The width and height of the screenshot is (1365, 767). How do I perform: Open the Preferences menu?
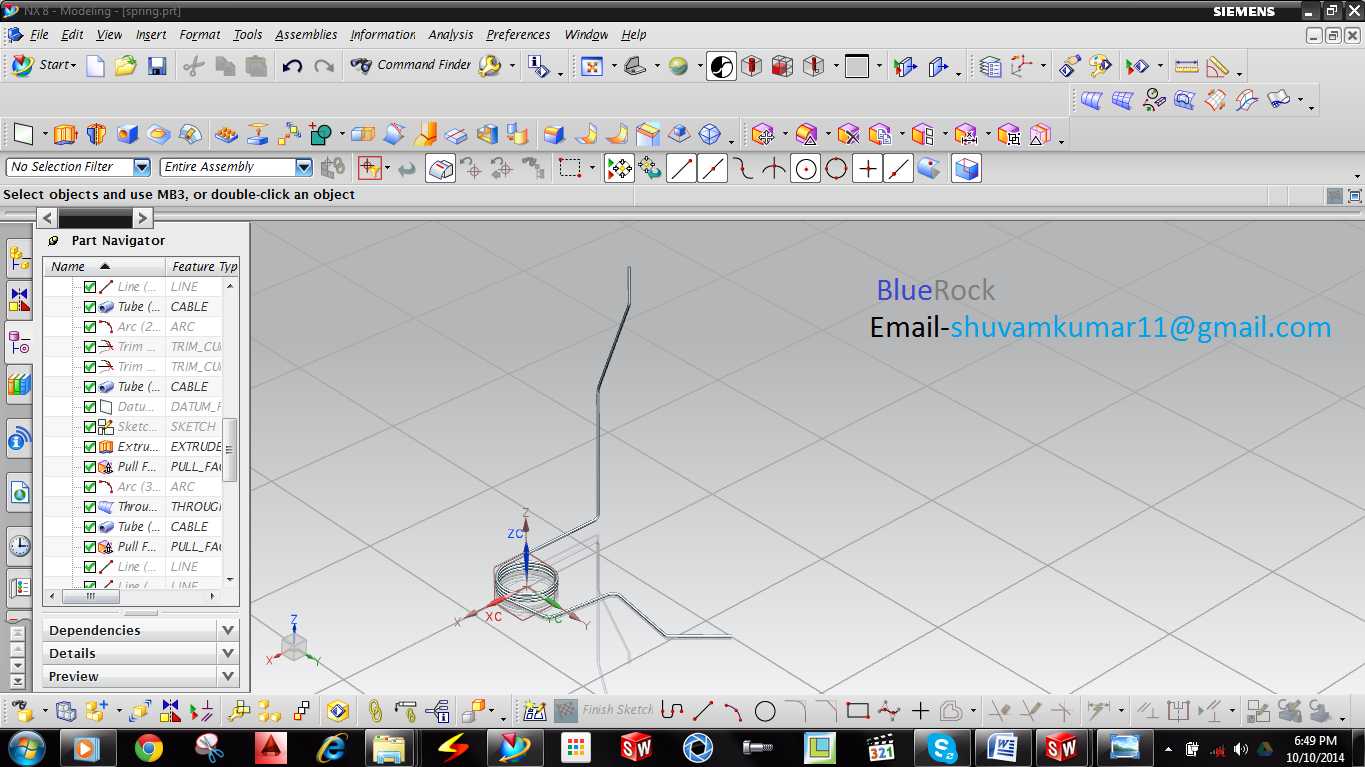pos(518,34)
